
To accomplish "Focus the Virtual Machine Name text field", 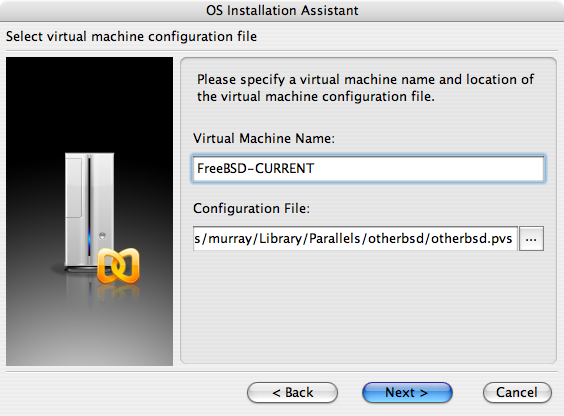I will 368,169.
